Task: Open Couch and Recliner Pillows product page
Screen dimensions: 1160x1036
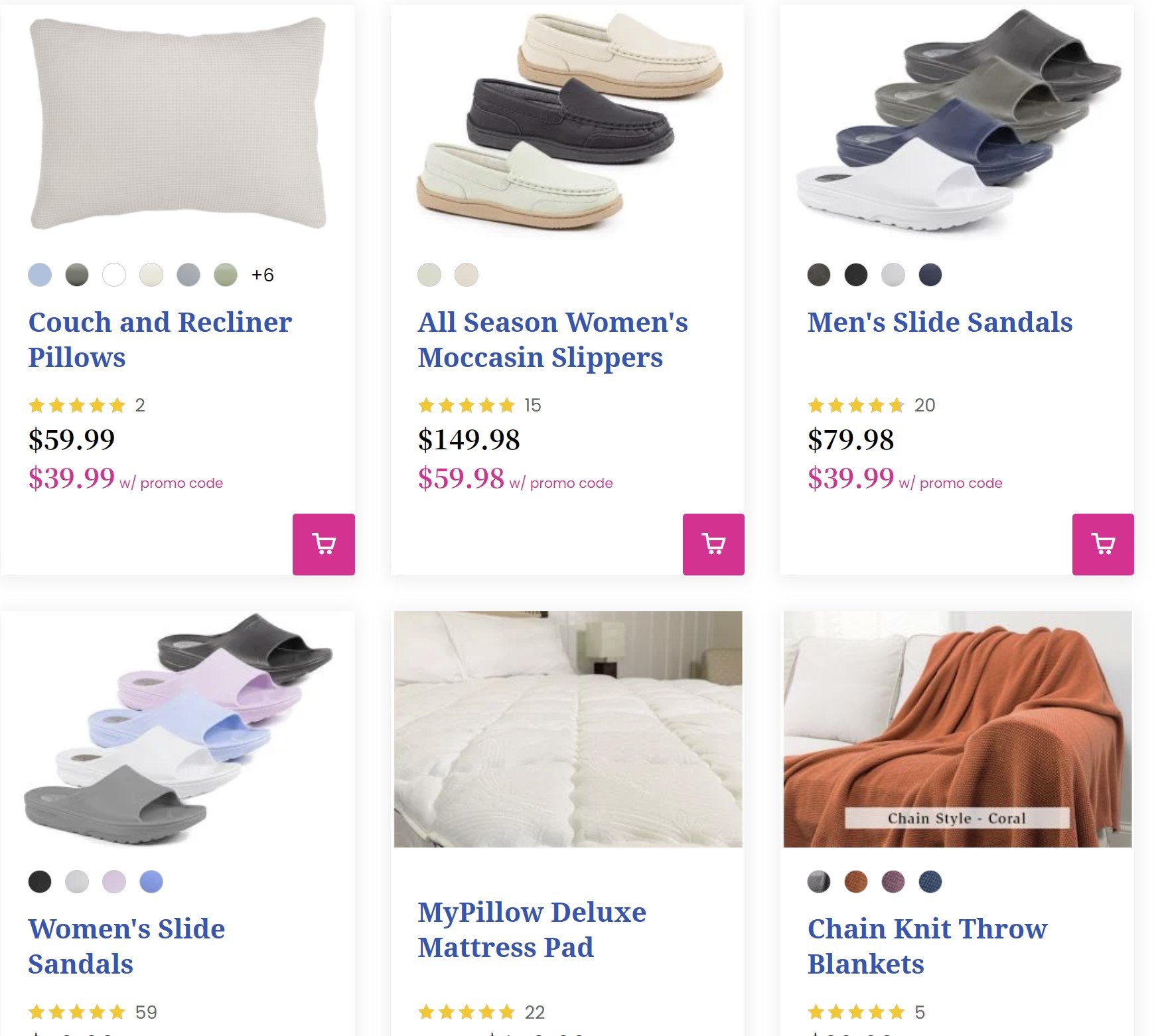Action: click(x=160, y=339)
